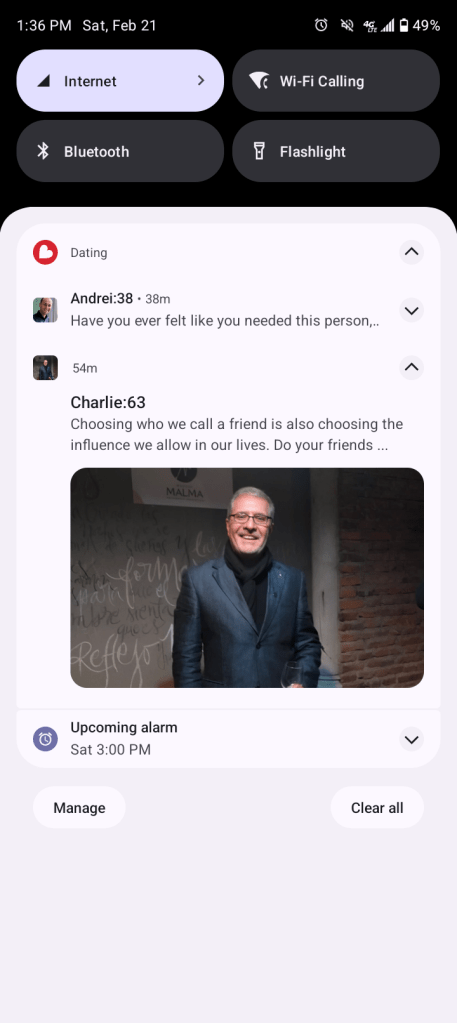This screenshot has width=457, height=1023.
Task: Open the Charlie:63 message notification
Action: [236, 423]
